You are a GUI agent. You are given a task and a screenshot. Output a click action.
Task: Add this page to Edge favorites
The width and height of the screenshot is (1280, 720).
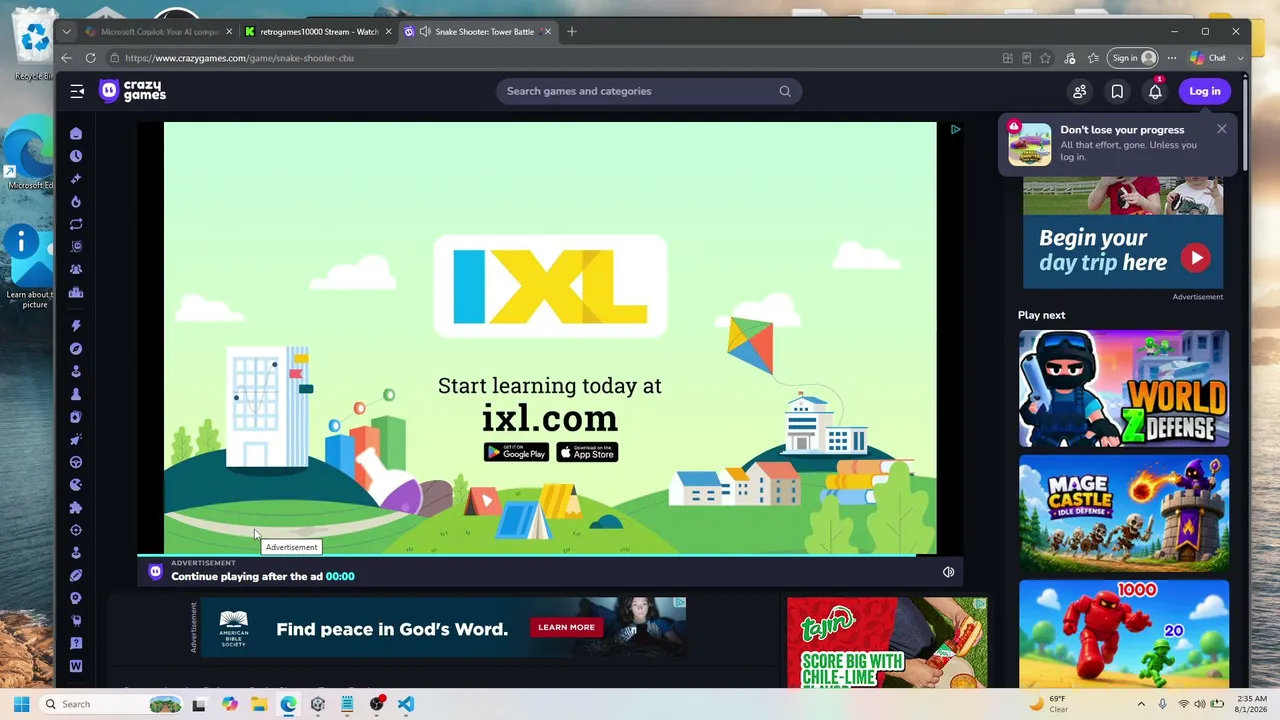[x=1045, y=58]
